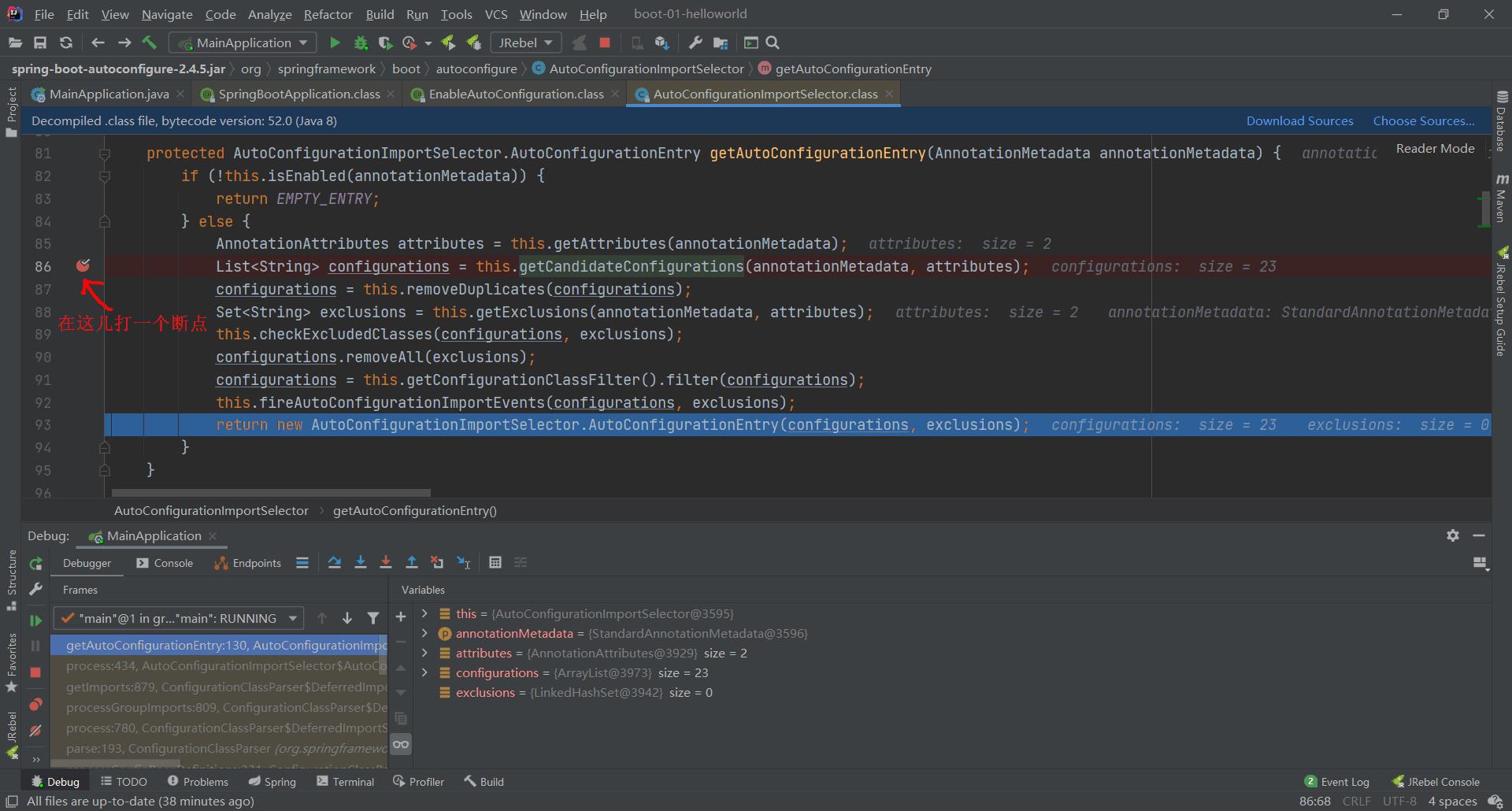Toggle Mute Breakpoints icon
The width and height of the screenshot is (1512, 811).
click(35, 731)
